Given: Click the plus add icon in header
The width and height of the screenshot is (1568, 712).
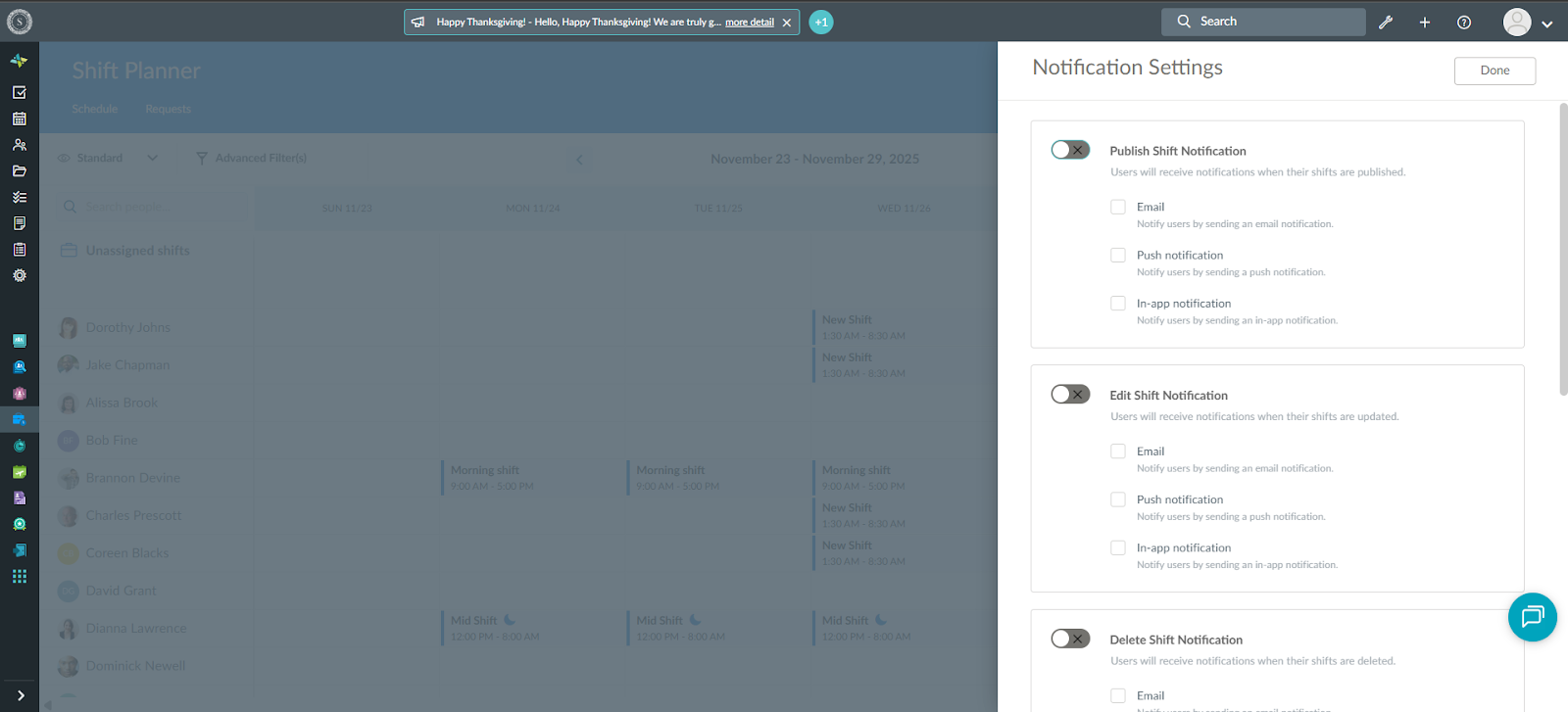Looking at the screenshot, I should [x=1425, y=23].
